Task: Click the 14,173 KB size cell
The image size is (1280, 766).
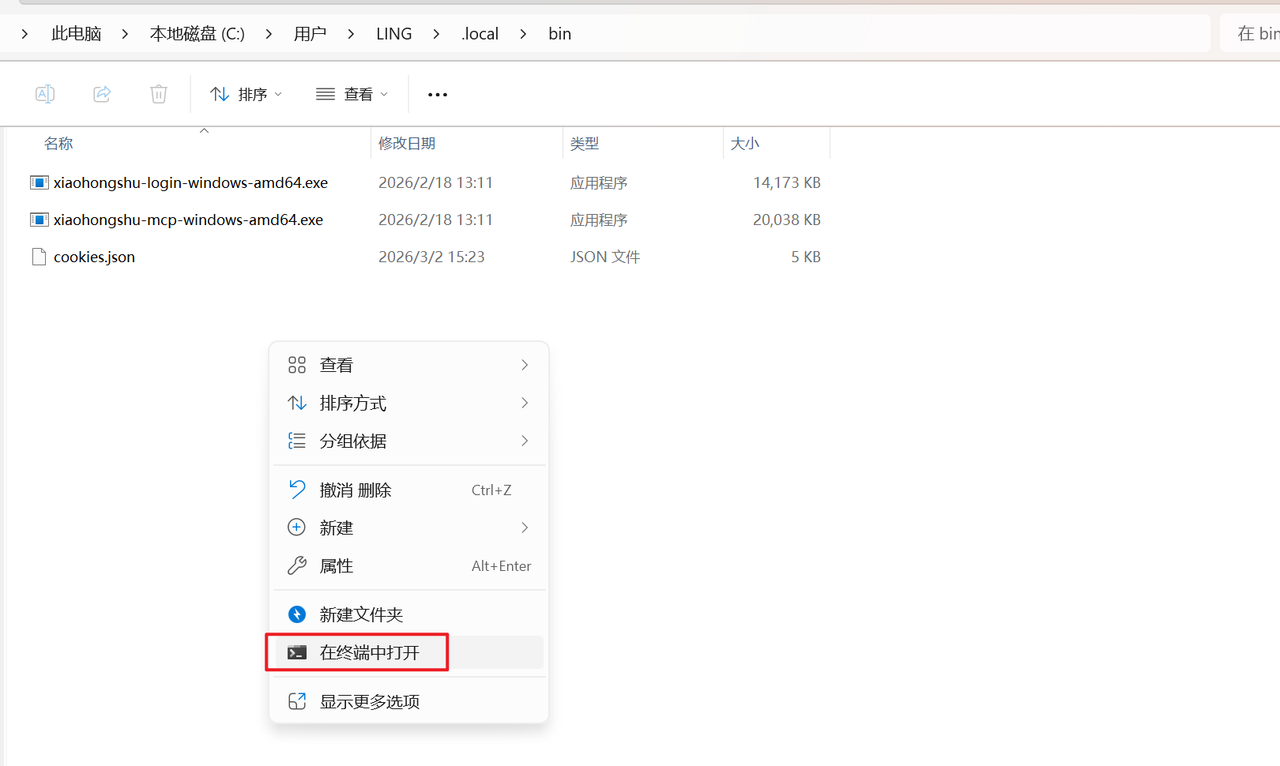Action: 787,183
